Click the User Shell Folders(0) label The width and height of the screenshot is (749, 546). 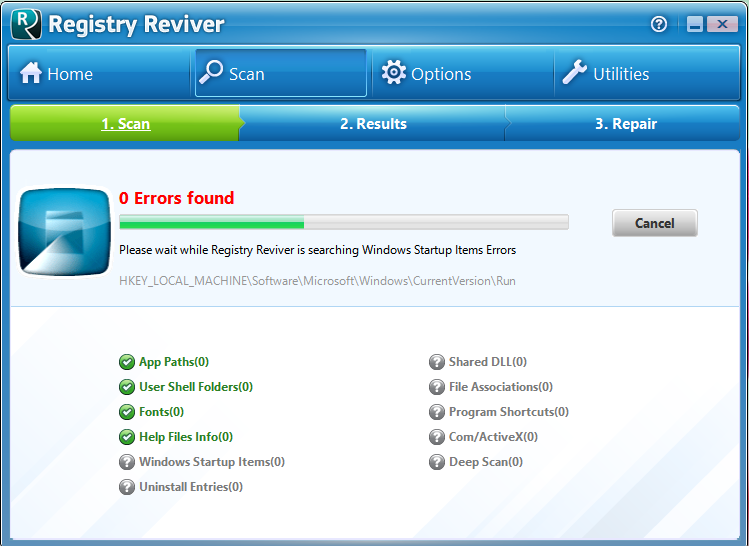pyautogui.click(x=196, y=387)
